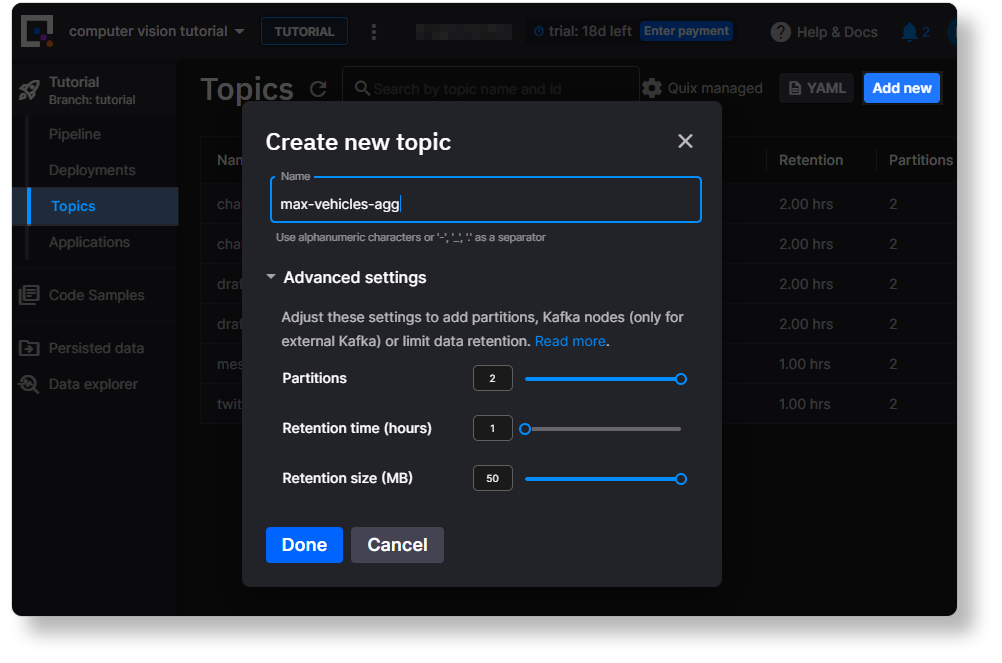Click the Quix logo icon
This screenshot has height=663, width=1002.
coord(38,32)
